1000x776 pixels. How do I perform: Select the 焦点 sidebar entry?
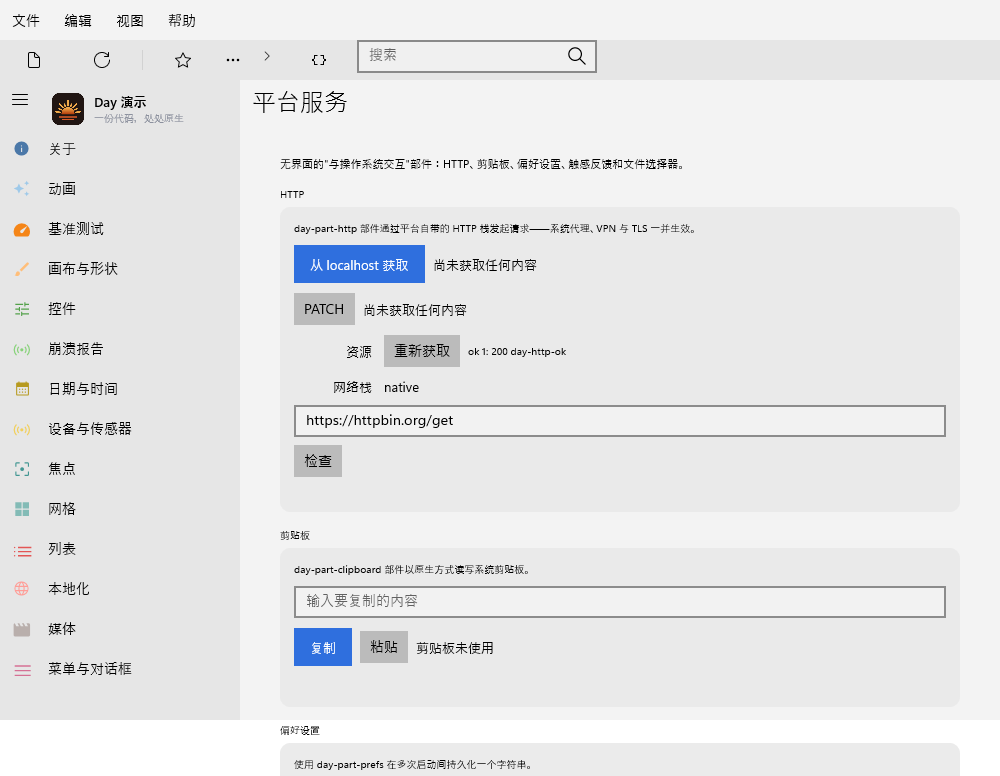coord(120,469)
